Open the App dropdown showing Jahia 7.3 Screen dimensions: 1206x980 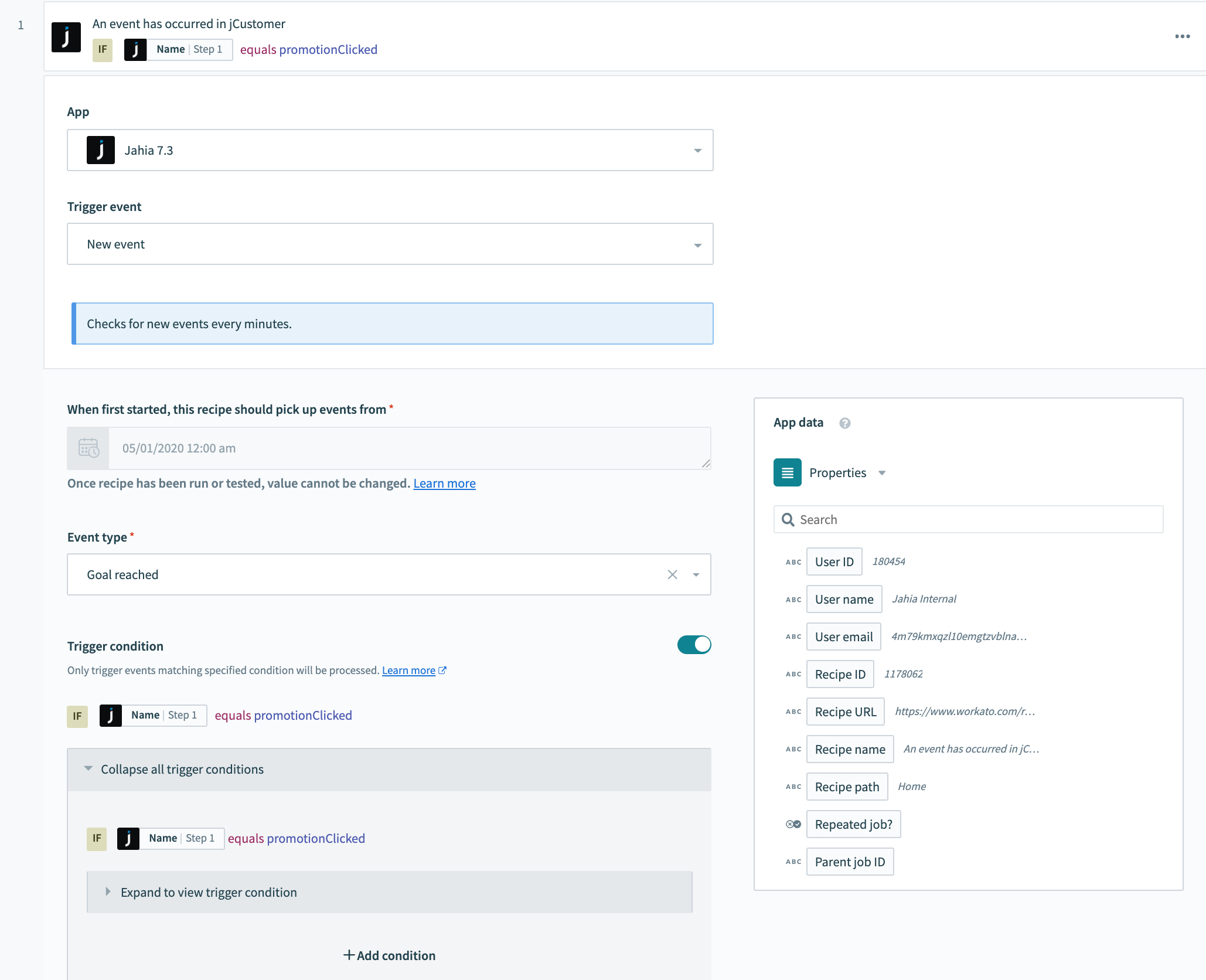(390, 150)
